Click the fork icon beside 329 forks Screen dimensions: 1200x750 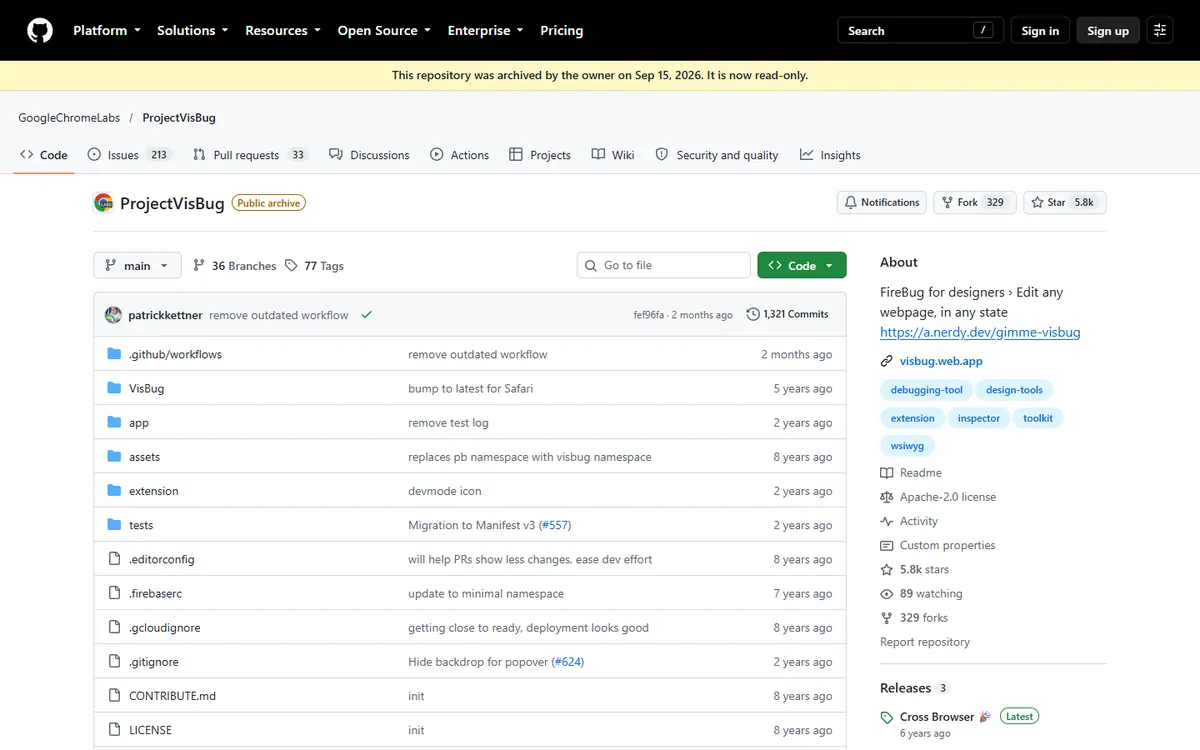coord(886,618)
